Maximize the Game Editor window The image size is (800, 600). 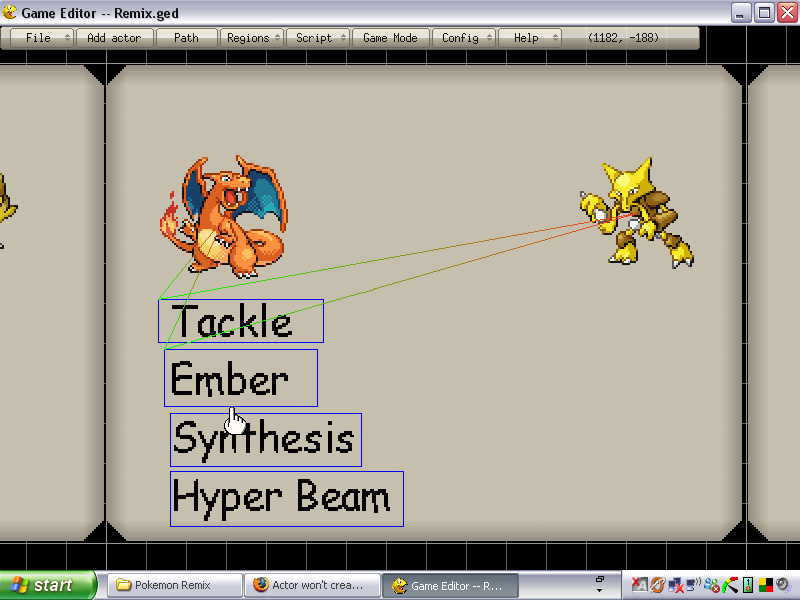click(x=764, y=12)
